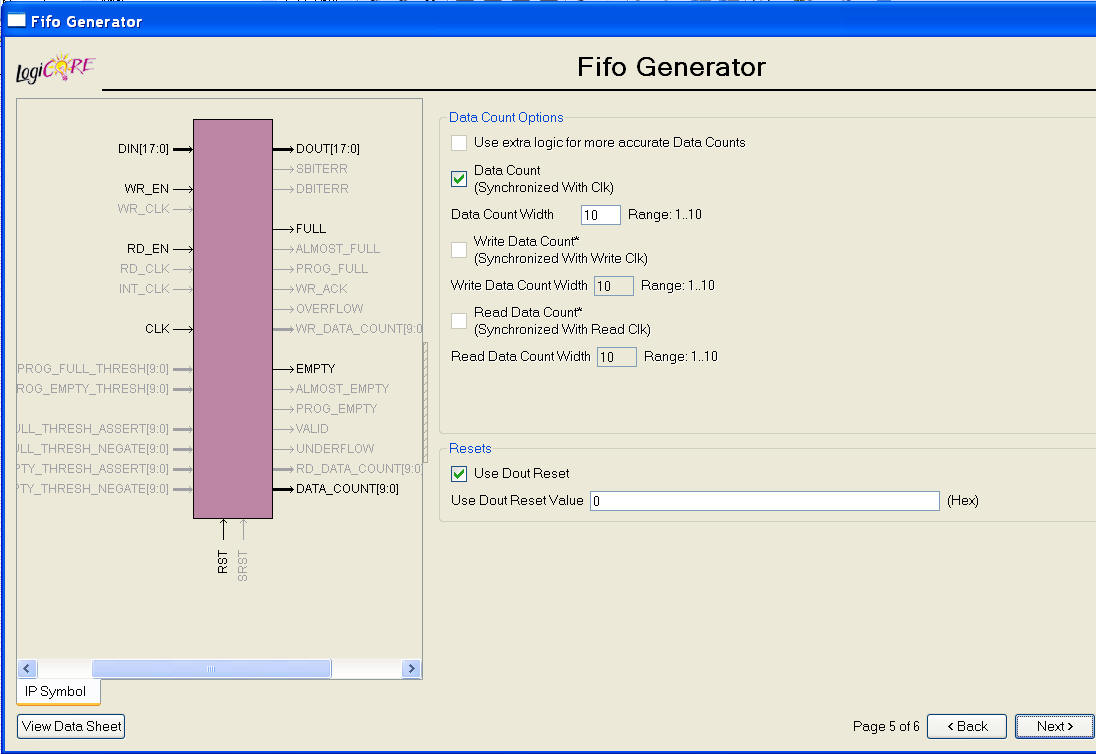Click the RD_CLK port label
1096x754 pixels.
point(145,269)
